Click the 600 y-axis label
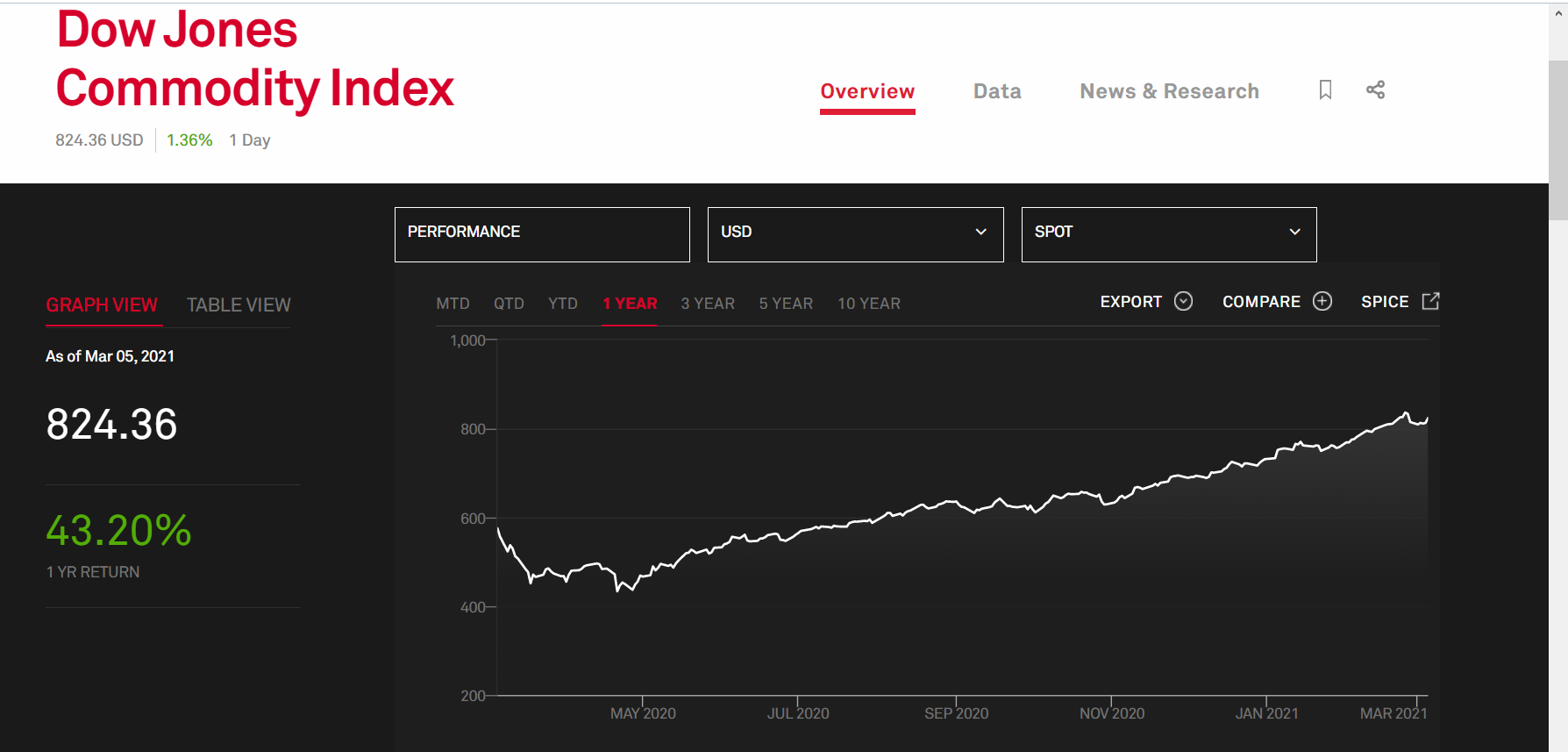This screenshot has height=752, width=1568. pyautogui.click(x=473, y=519)
